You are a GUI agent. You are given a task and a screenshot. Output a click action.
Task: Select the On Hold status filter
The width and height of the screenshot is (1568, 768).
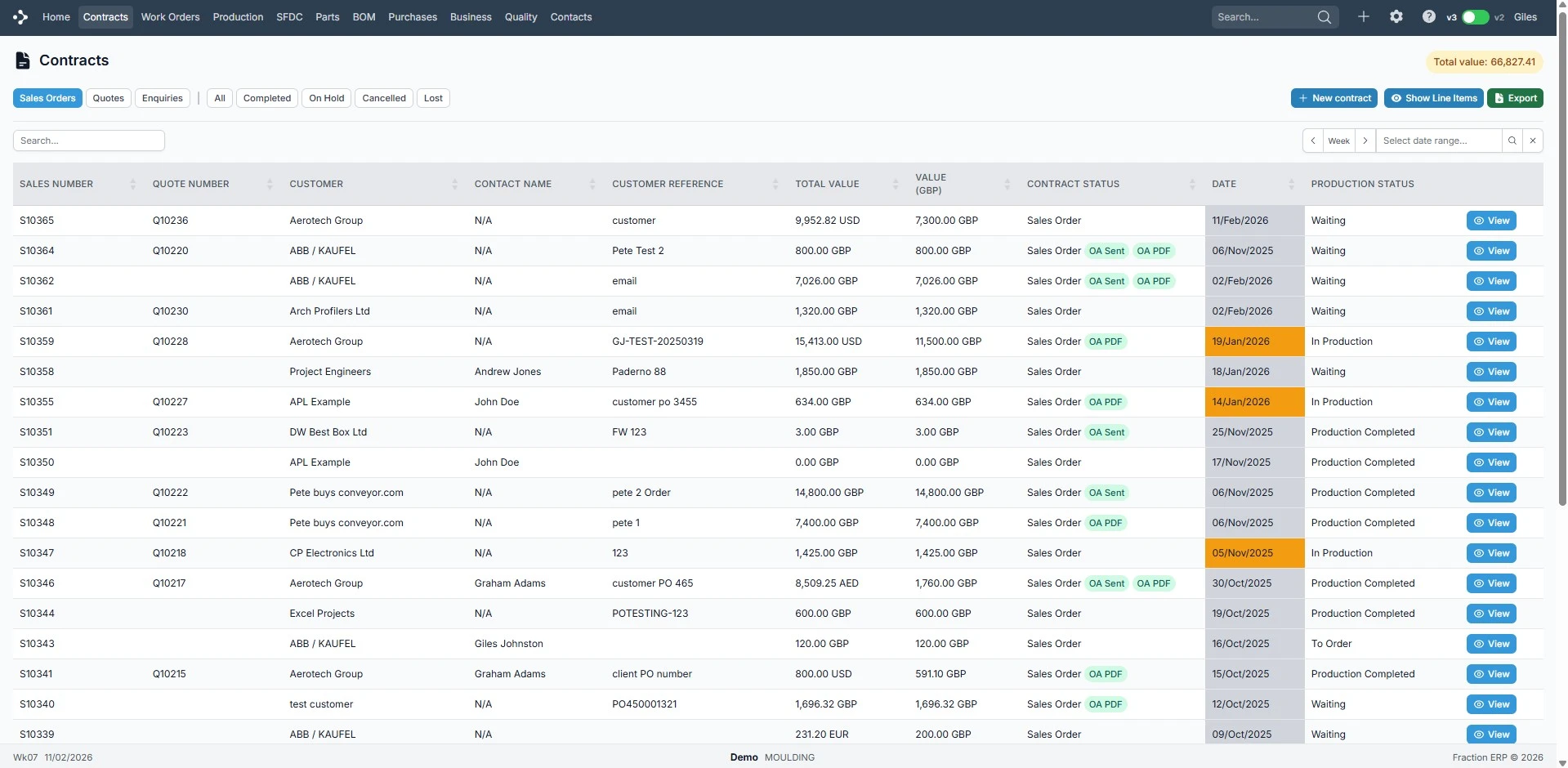[326, 98]
